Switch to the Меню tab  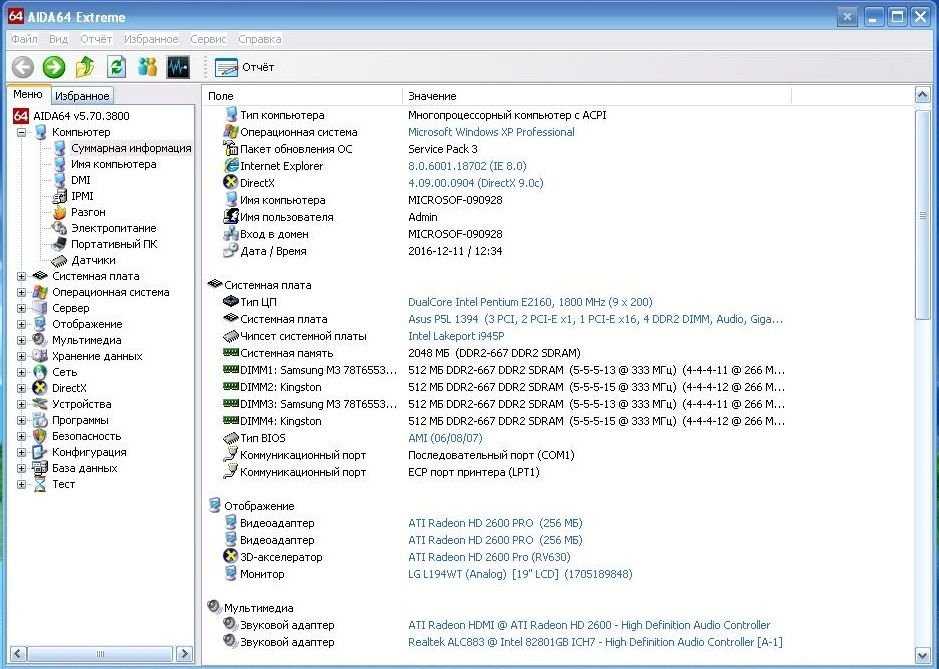point(28,95)
